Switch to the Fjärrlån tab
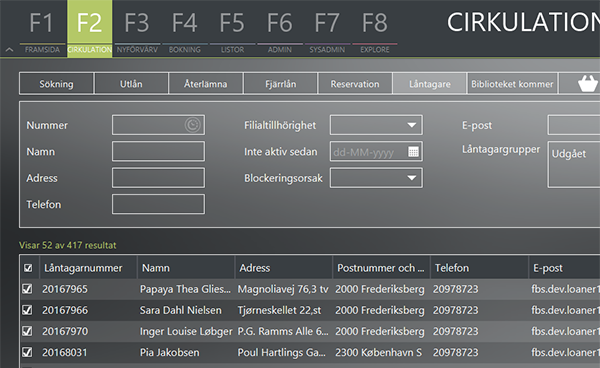Viewport: 600px width, 368px height. [x=280, y=83]
